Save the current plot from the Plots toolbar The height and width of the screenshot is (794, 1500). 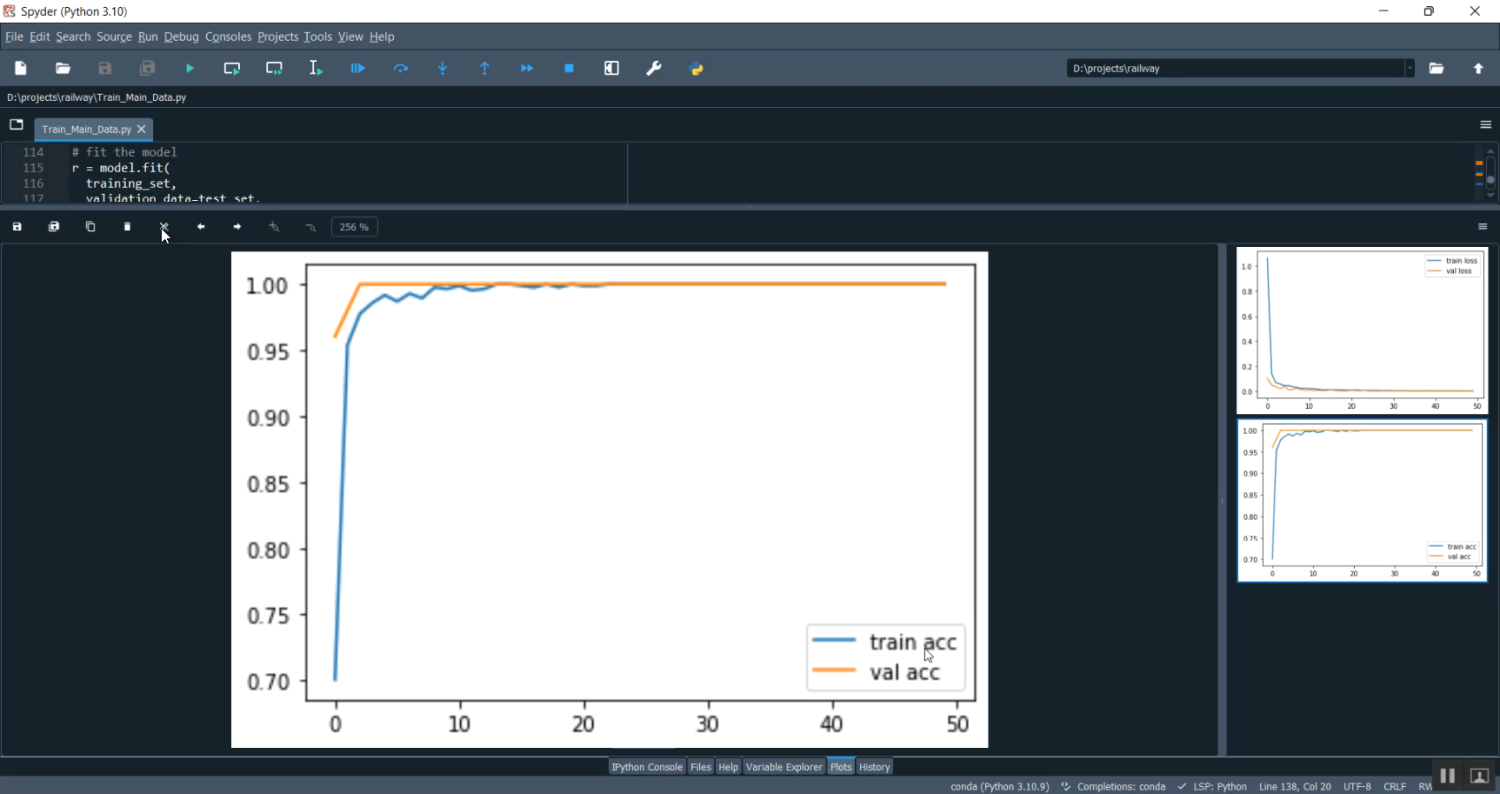point(16,226)
